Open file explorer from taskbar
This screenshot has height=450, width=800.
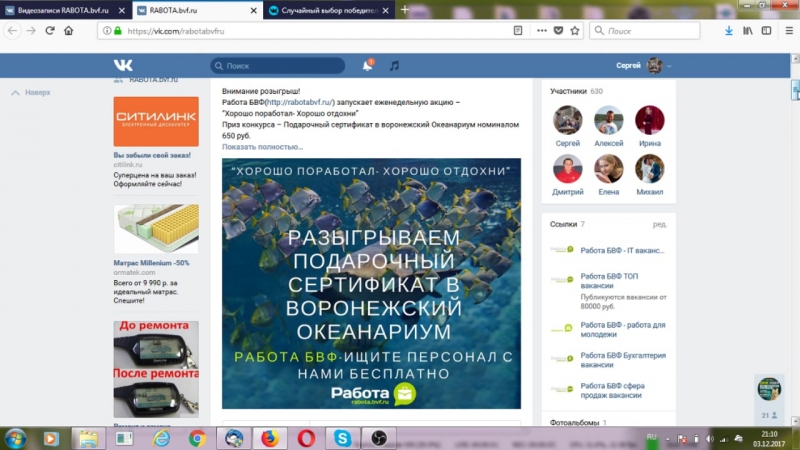pos(88,438)
